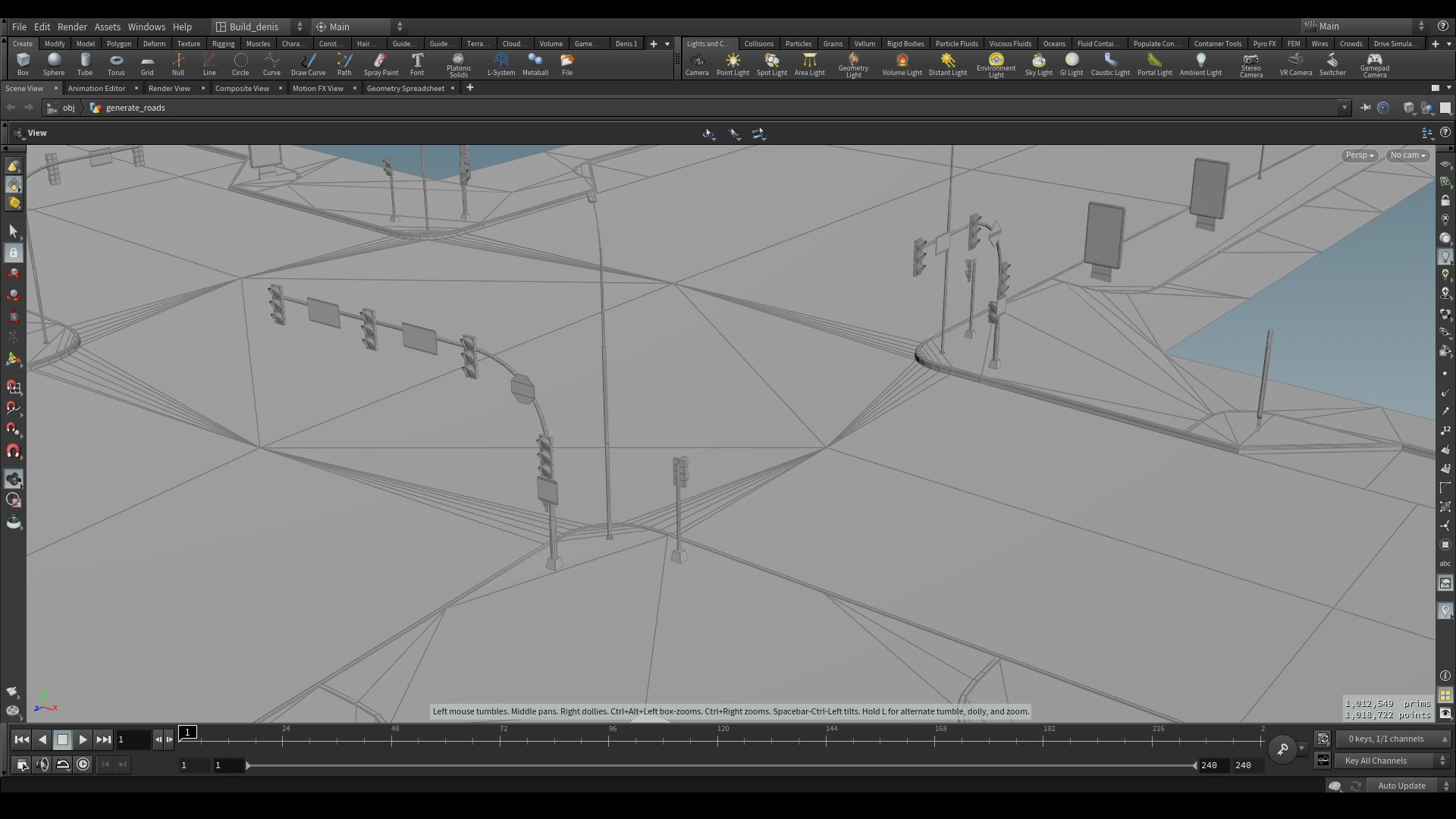Click the Switcher tool

[x=1332, y=64]
